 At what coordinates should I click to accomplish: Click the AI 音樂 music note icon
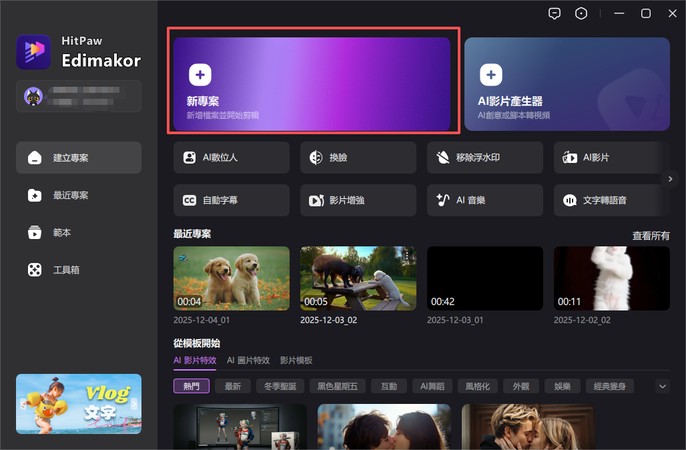coord(443,200)
